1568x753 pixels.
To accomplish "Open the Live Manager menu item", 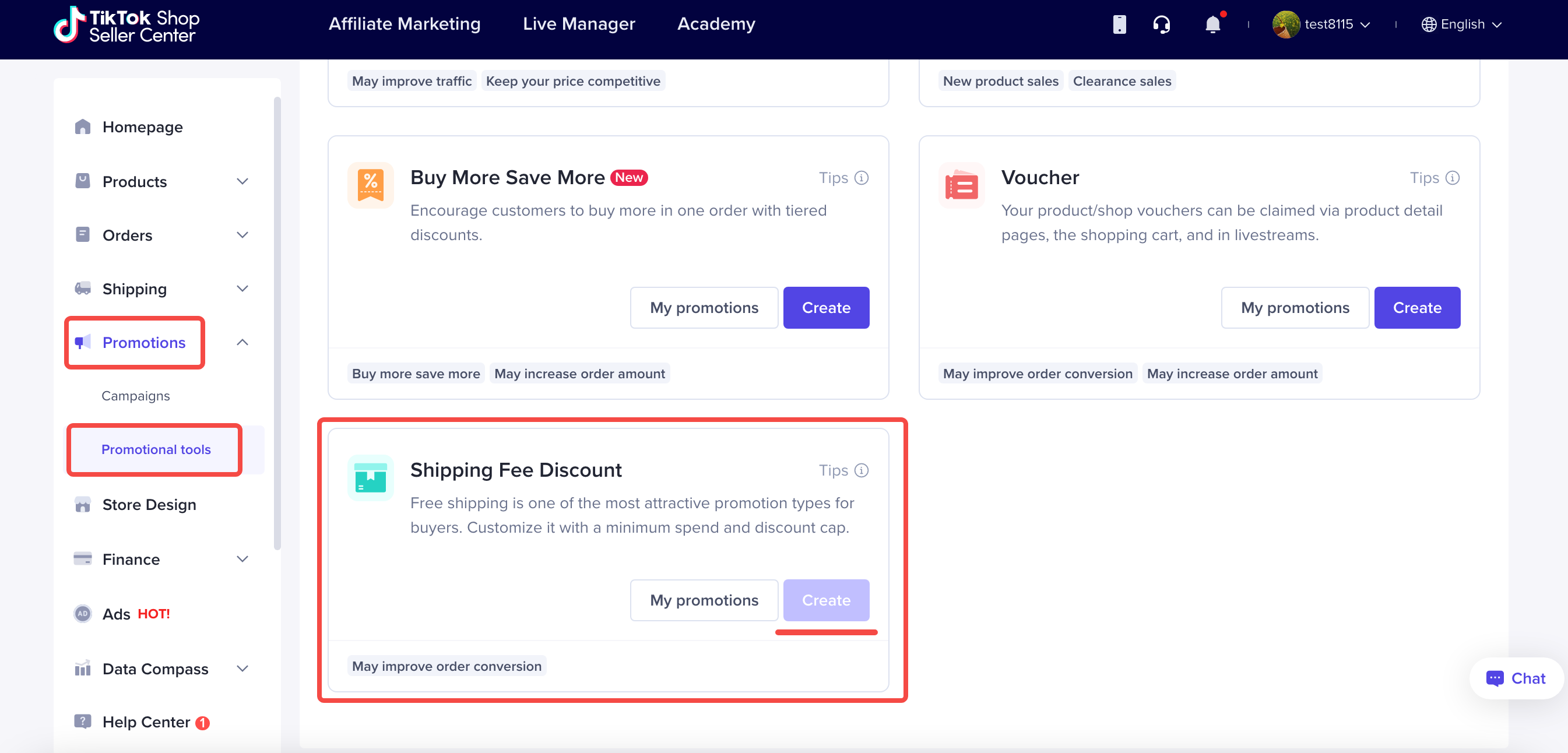I will [578, 24].
